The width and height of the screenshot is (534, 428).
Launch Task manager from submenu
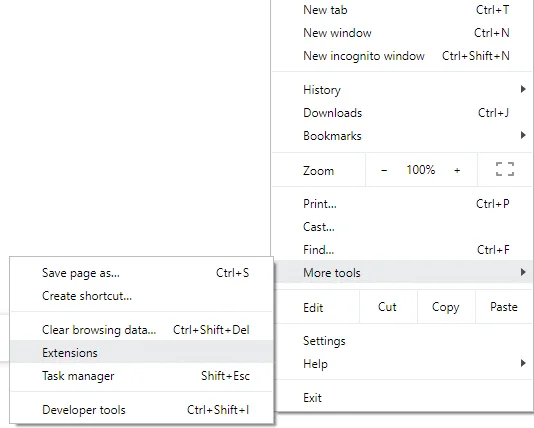pos(141,376)
